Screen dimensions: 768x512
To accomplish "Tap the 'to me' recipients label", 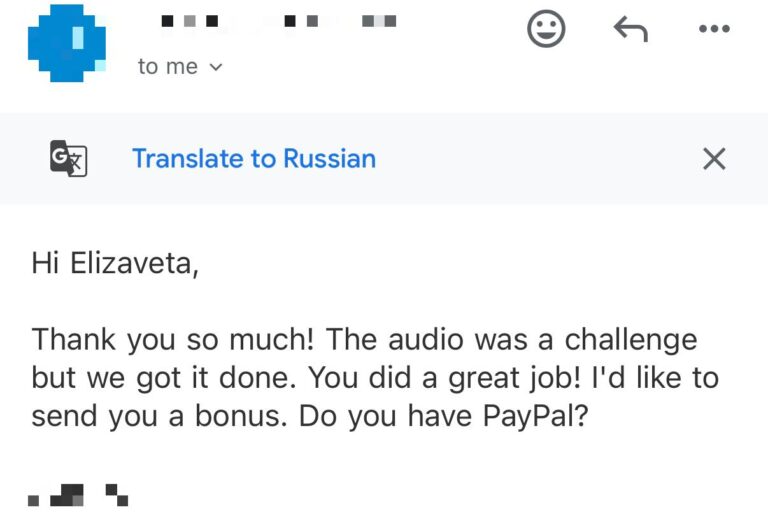I will [168, 67].
